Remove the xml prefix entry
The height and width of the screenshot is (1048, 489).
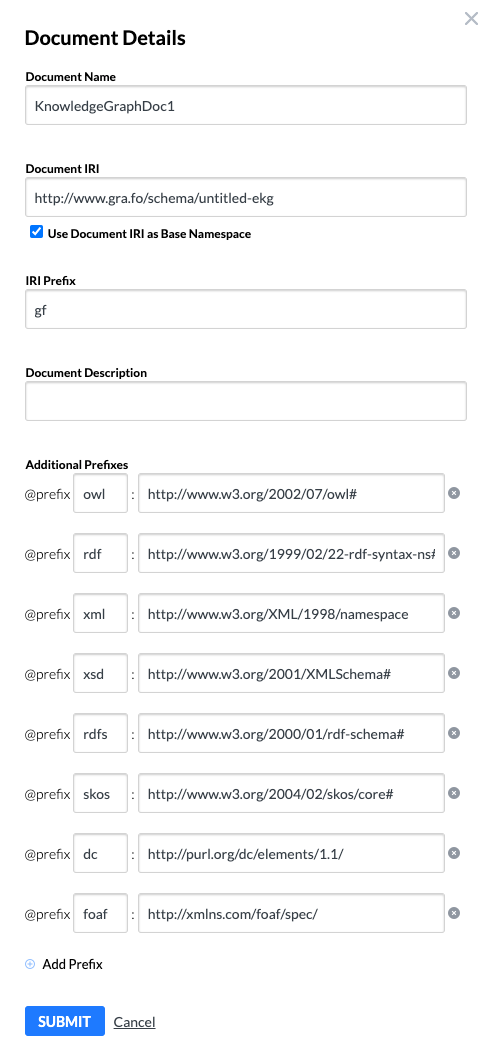454,613
